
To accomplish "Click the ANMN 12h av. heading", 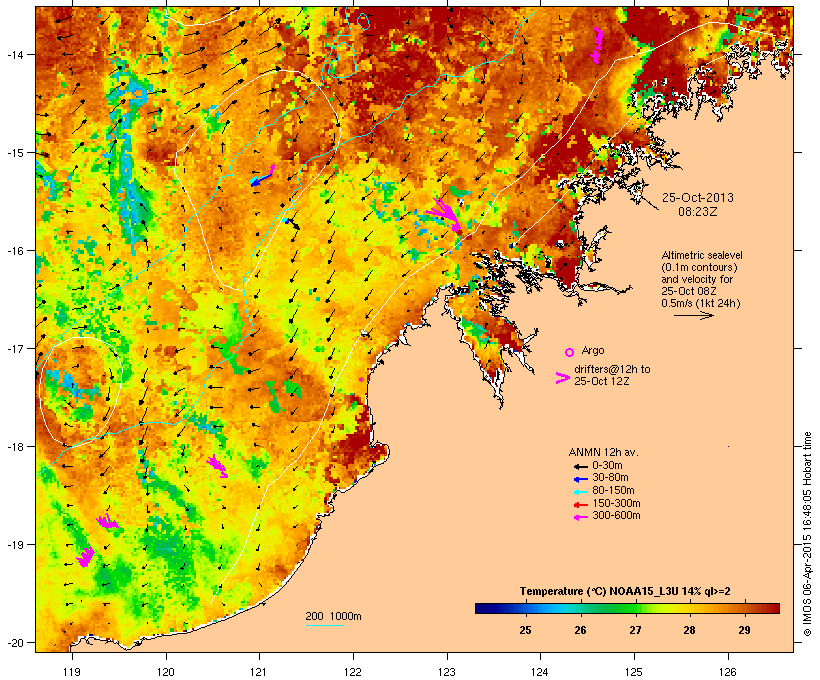I will tap(603, 452).
